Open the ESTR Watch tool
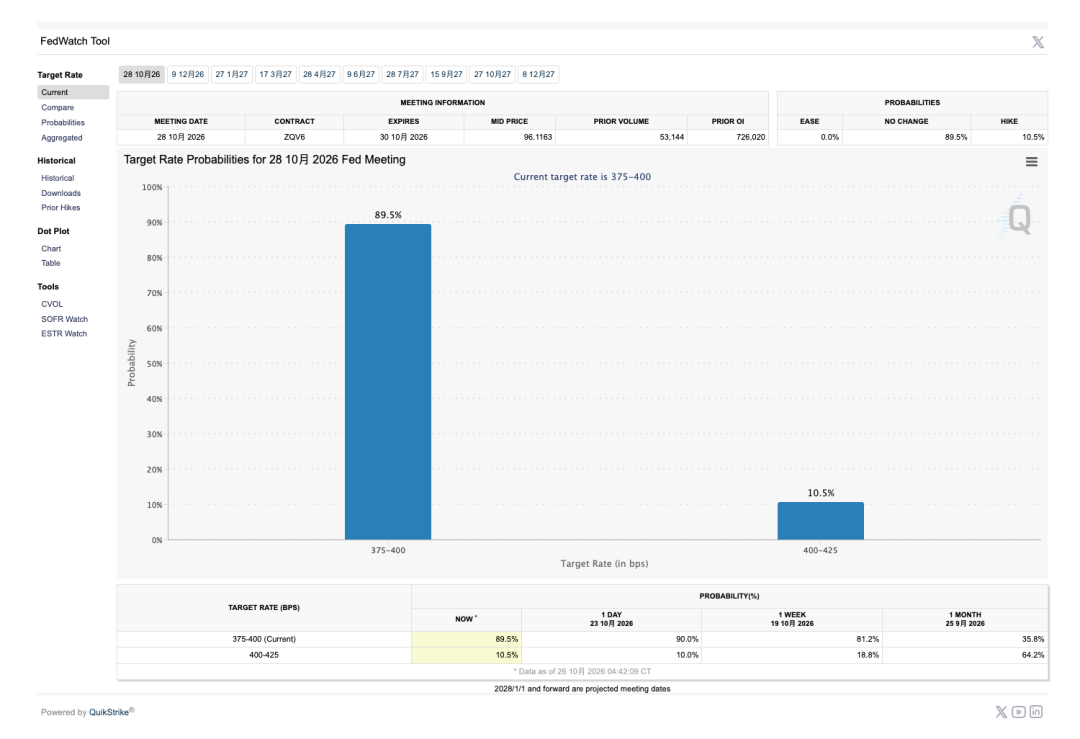 [x=64, y=333]
